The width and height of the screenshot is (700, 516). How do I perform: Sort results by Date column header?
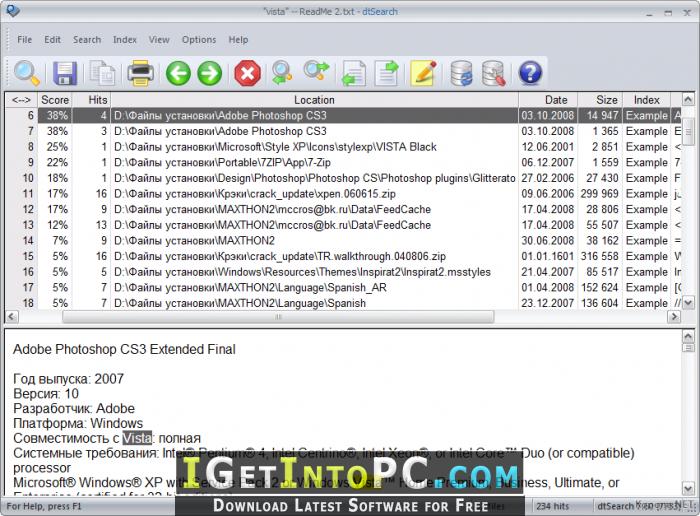(548, 100)
